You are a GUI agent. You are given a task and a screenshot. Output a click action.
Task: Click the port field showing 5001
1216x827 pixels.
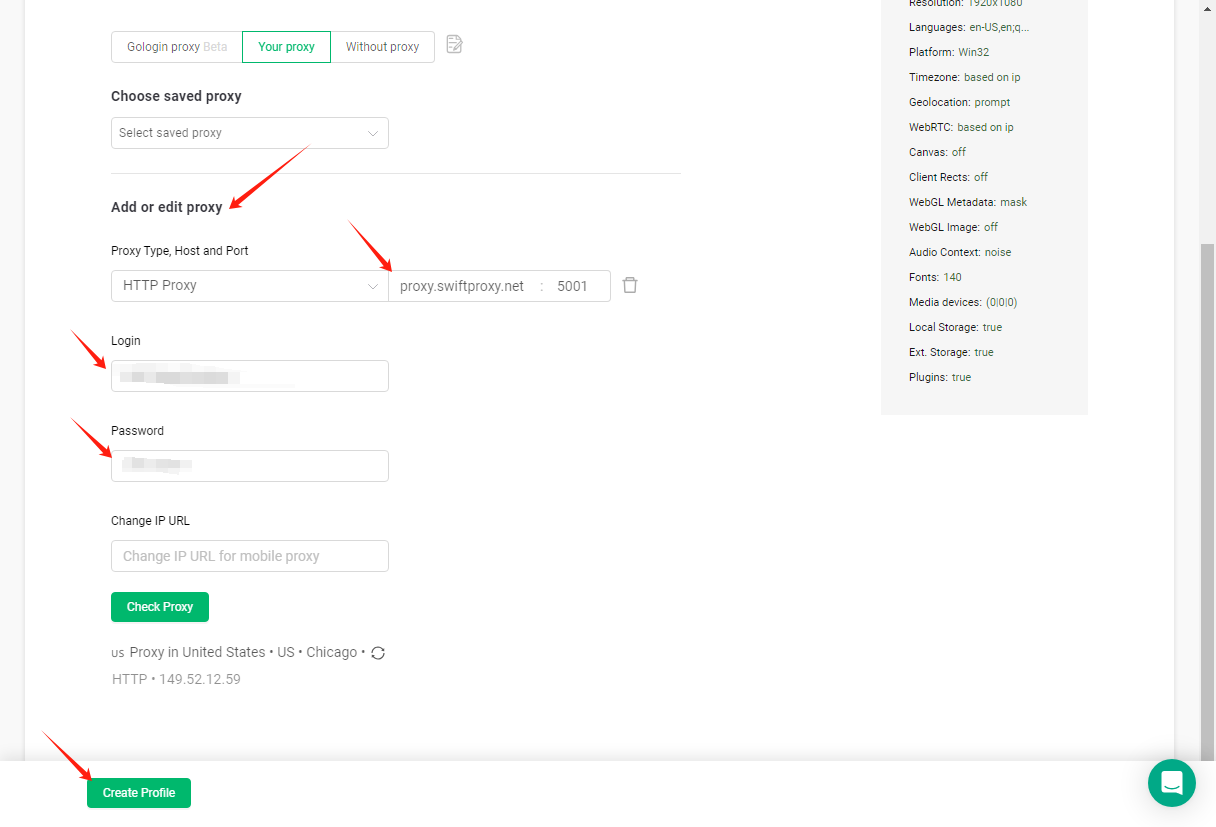click(x=574, y=286)
